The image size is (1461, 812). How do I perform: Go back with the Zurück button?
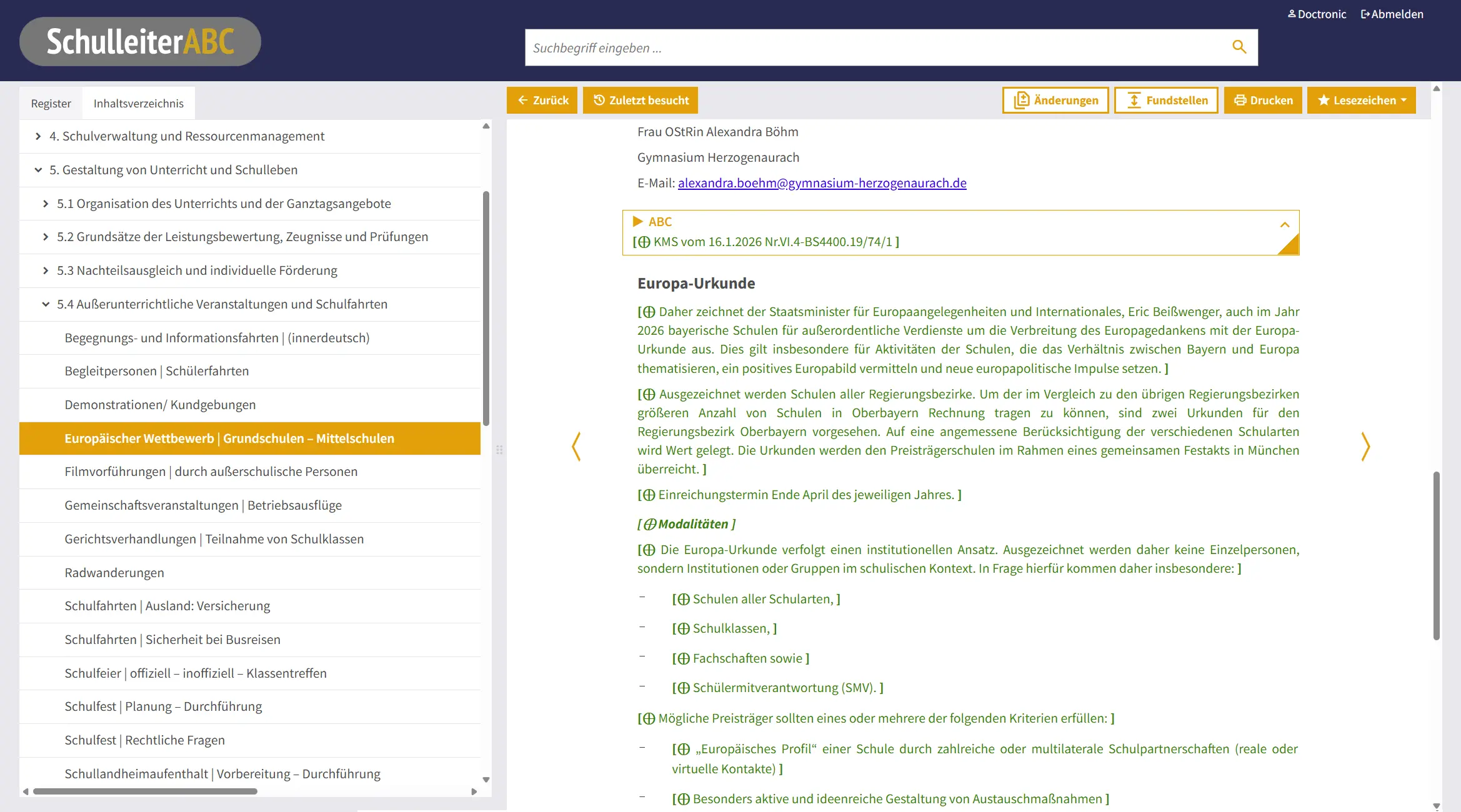[542, 100]
